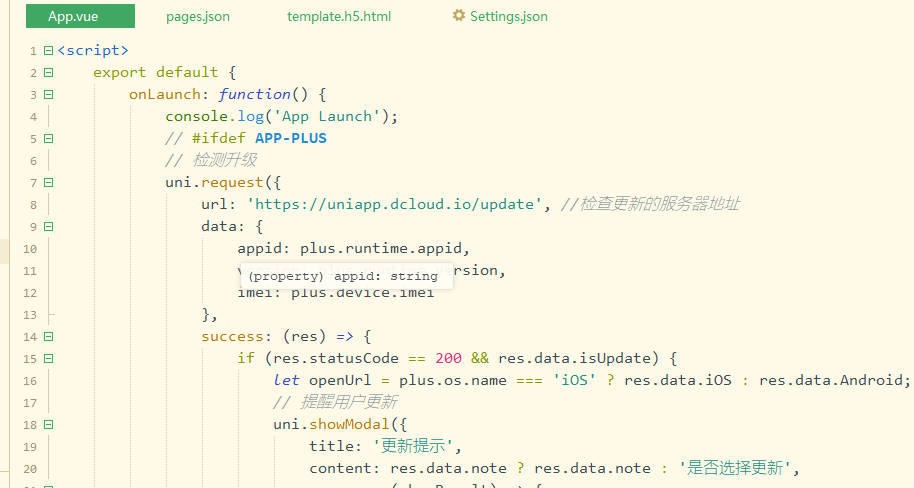The width and height of the screenshot is (914, 488).
Task: Open the template.h5.html tab
Action: tap(339, 17)
